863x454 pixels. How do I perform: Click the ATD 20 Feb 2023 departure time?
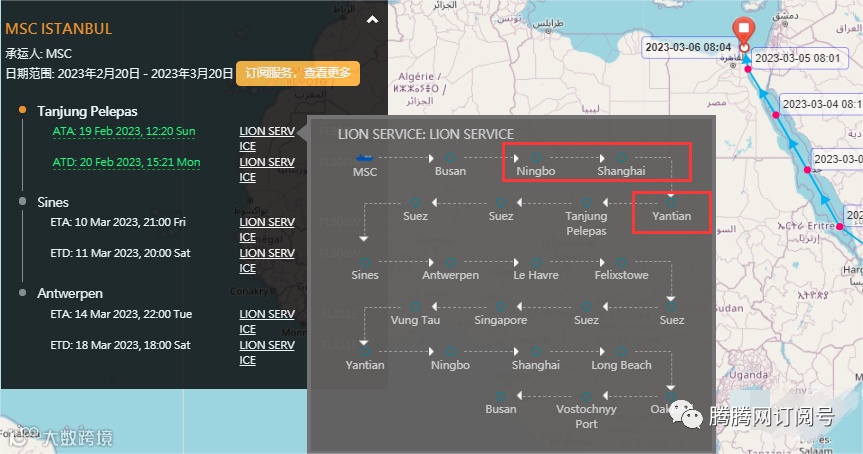point(126,162)
